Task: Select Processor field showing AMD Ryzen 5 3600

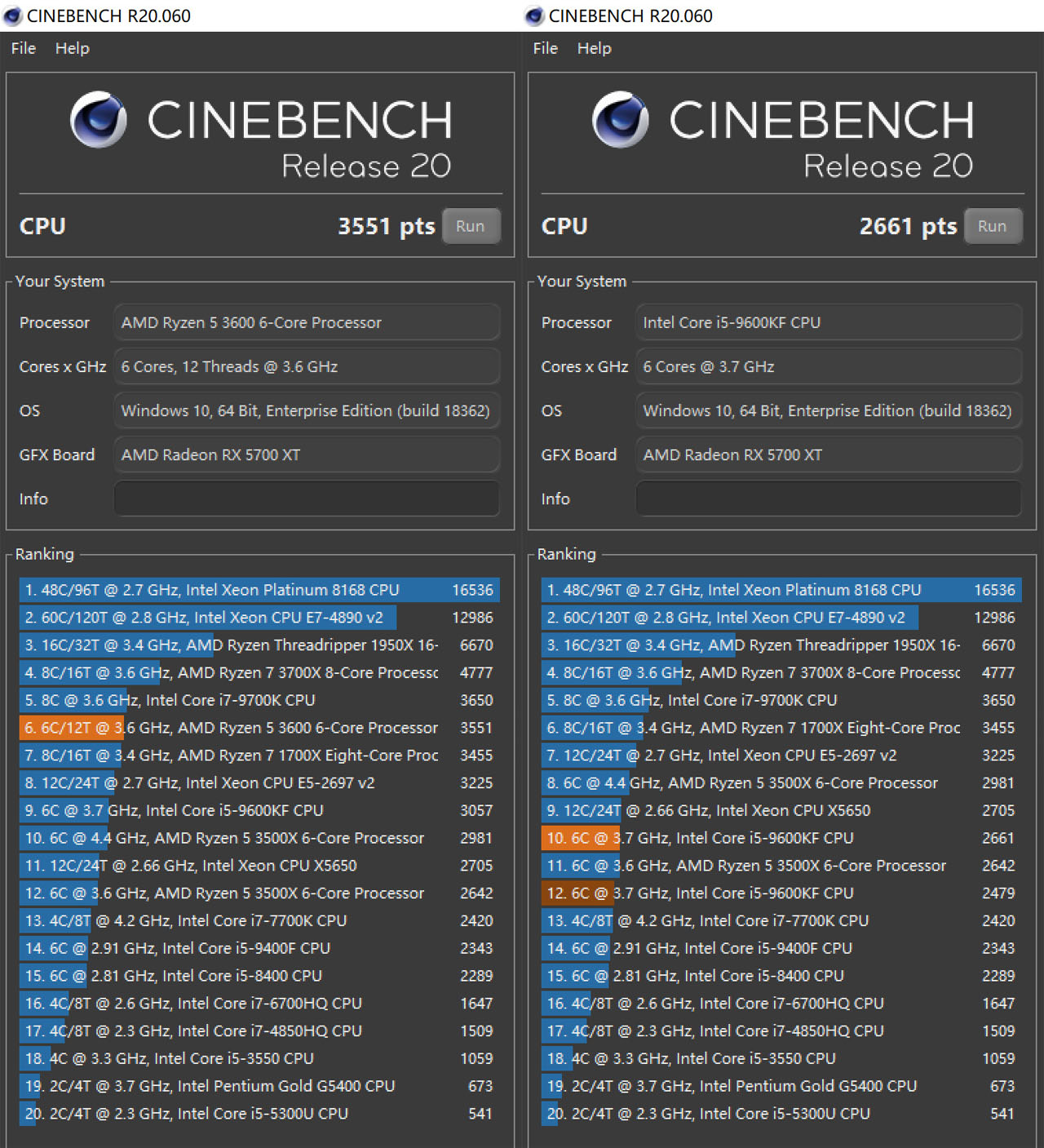Action: point(306,322)
